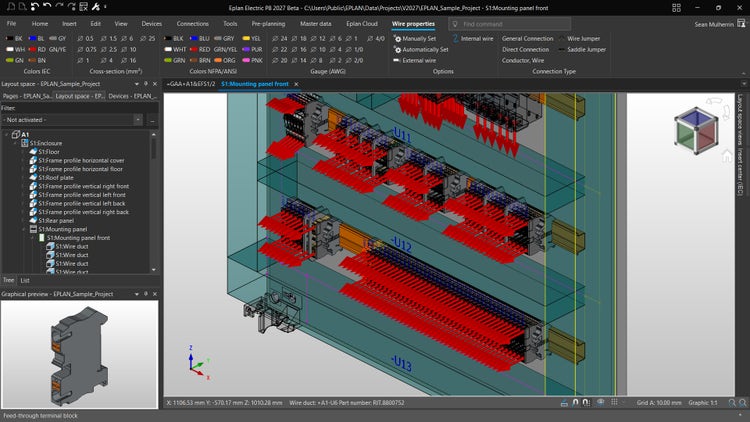This screenshot has height=422, width=750.
Task: Click the 3D view cube
Action: pos(696,130)
